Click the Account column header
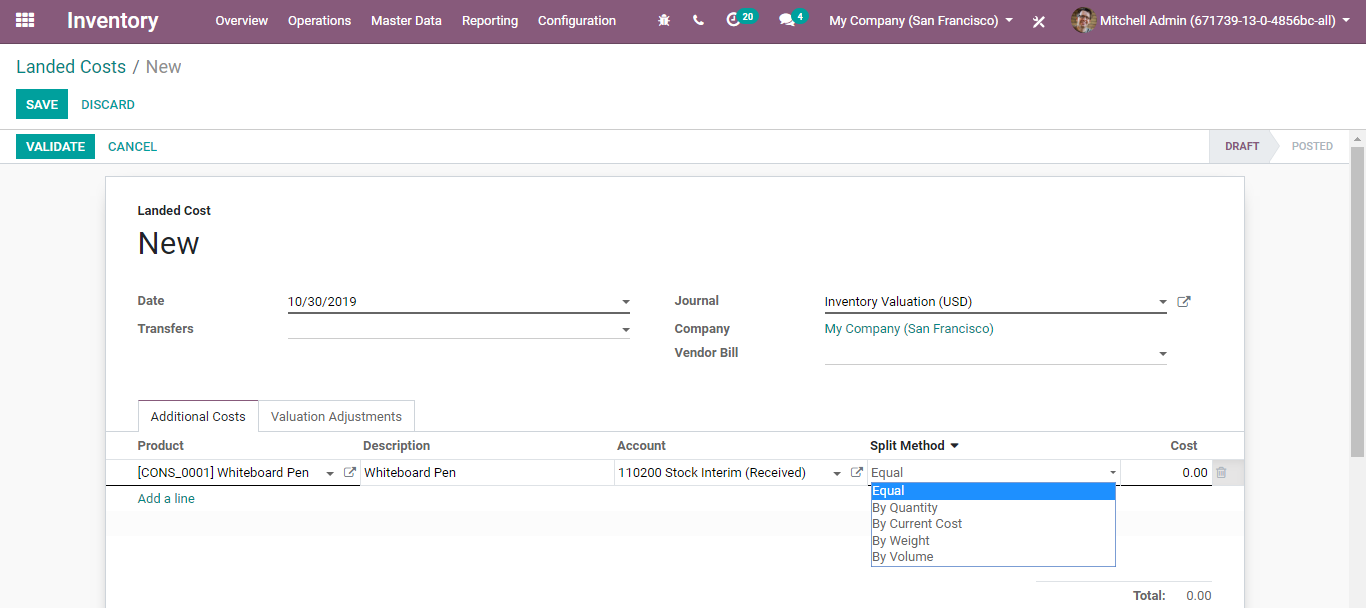 click(641, 446)
